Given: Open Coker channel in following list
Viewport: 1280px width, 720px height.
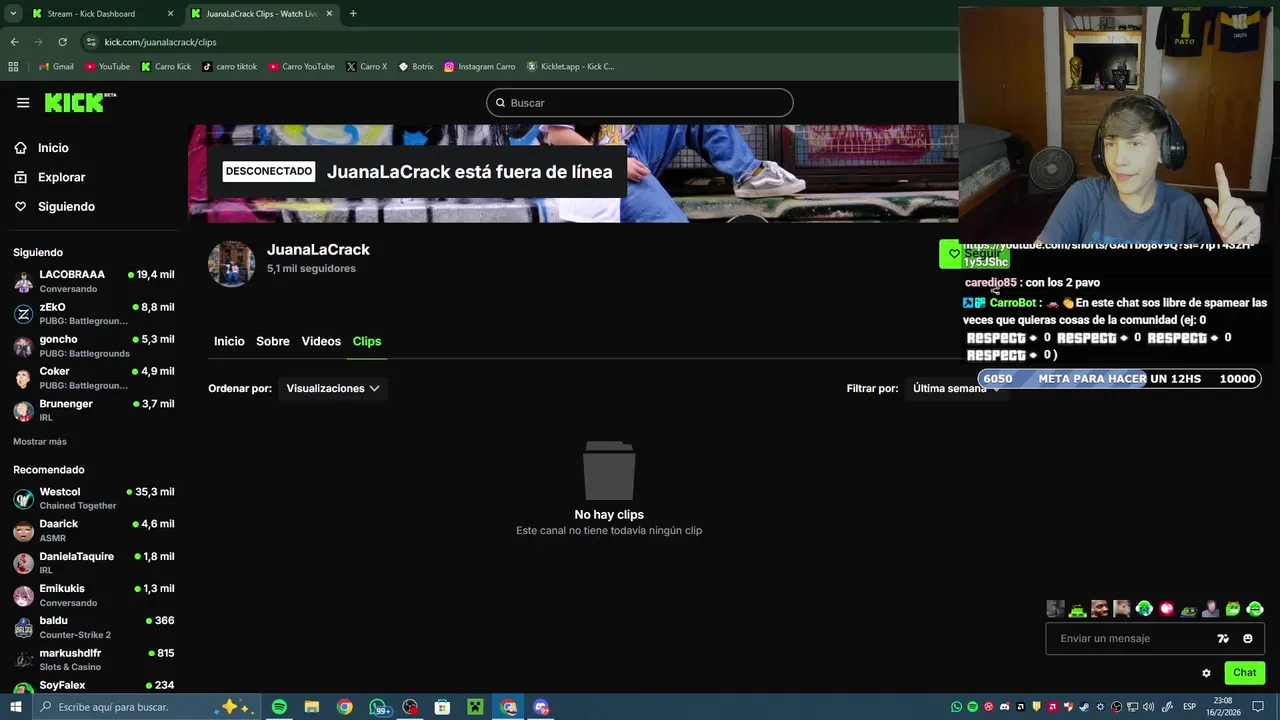Looking at the screenshot, I should coord(94,378).
